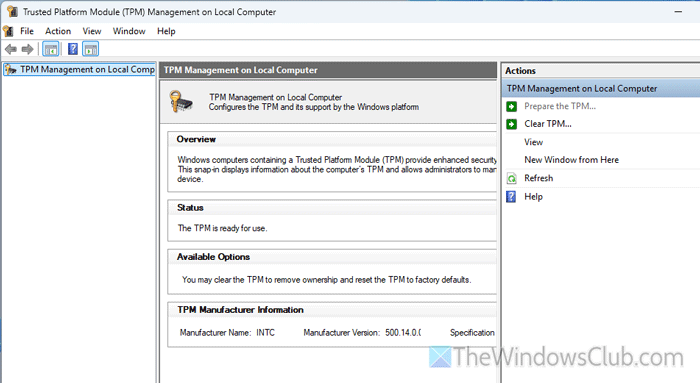Open the Help menu in menu bar
The height and width of the screenshot is (383, 700).
pos(166,31)
